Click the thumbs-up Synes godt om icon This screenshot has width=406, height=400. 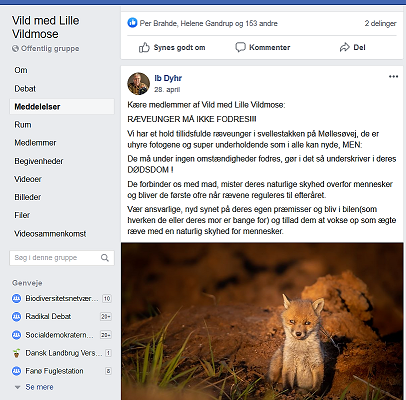[144, 47]
